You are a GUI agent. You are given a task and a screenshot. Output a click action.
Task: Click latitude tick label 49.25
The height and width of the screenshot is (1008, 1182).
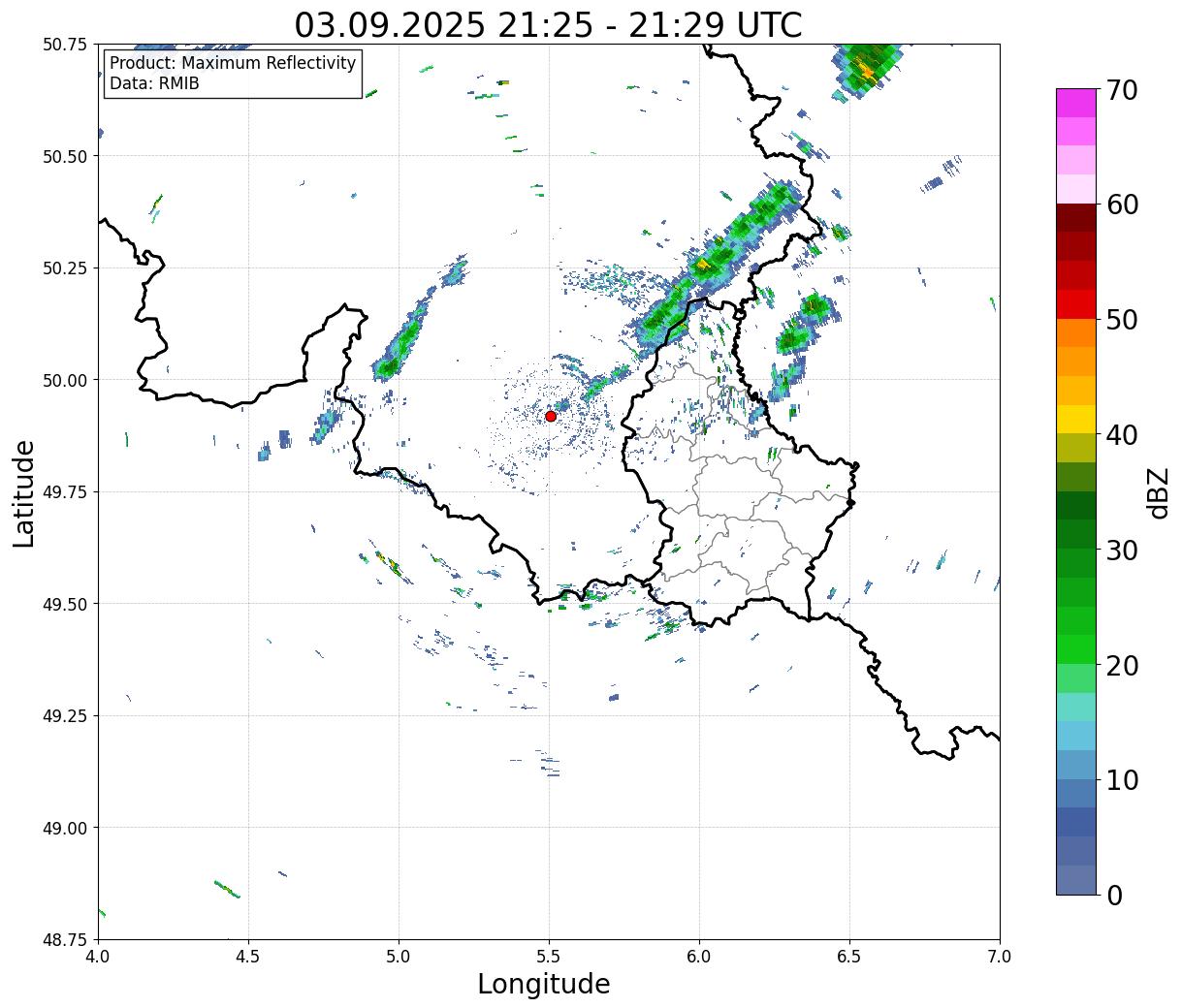pos(65,716)
